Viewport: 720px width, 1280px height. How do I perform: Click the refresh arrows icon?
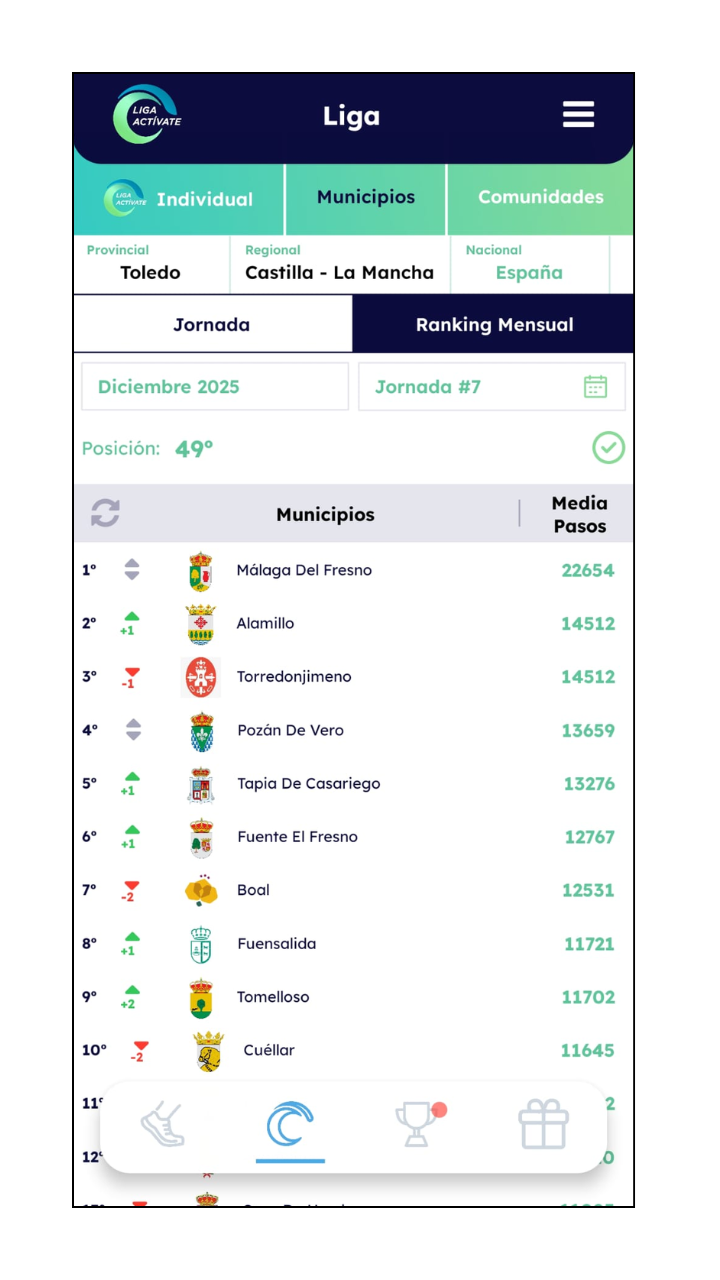pos(105,514)
